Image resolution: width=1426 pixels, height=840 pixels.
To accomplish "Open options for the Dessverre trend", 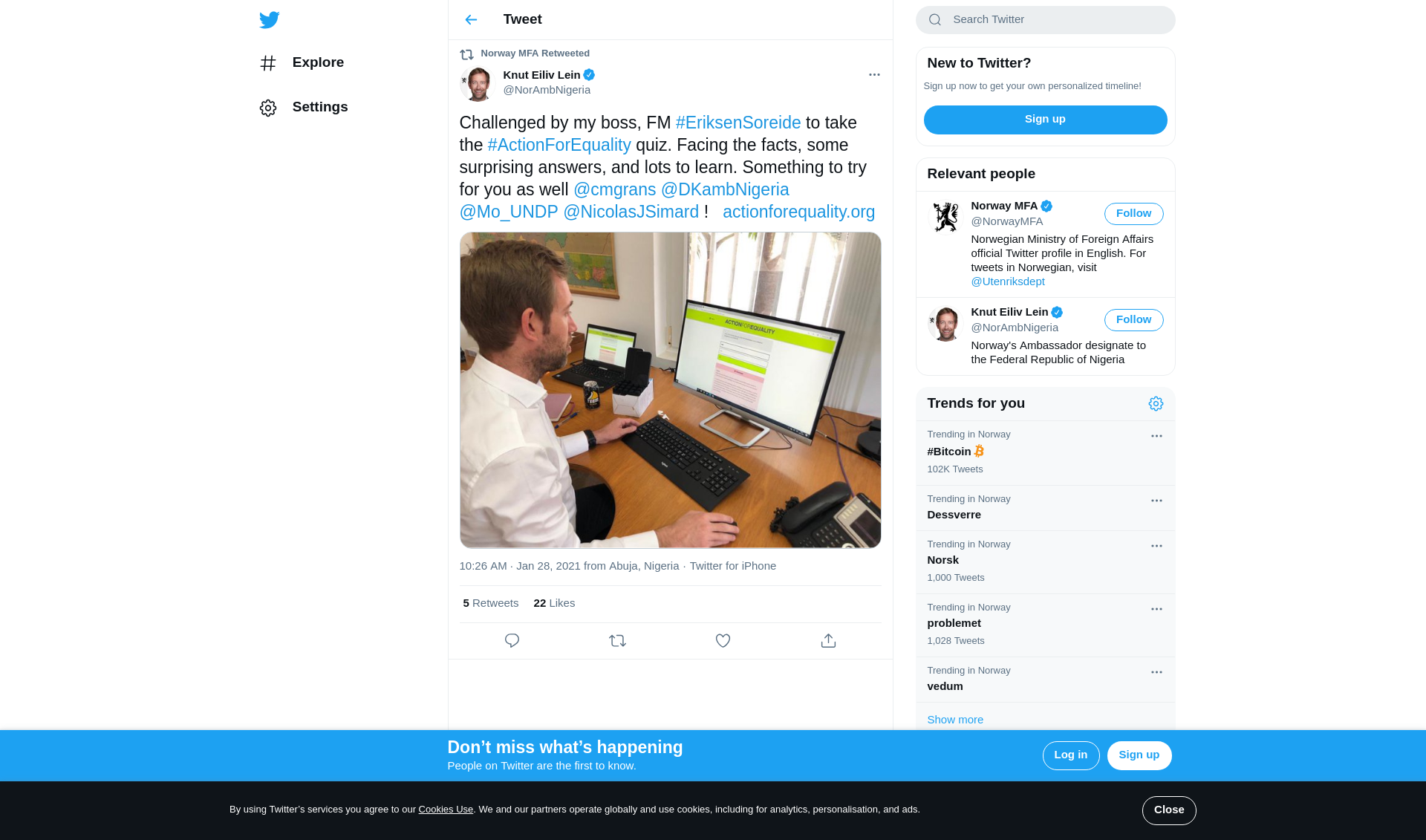I will 1156,501.
